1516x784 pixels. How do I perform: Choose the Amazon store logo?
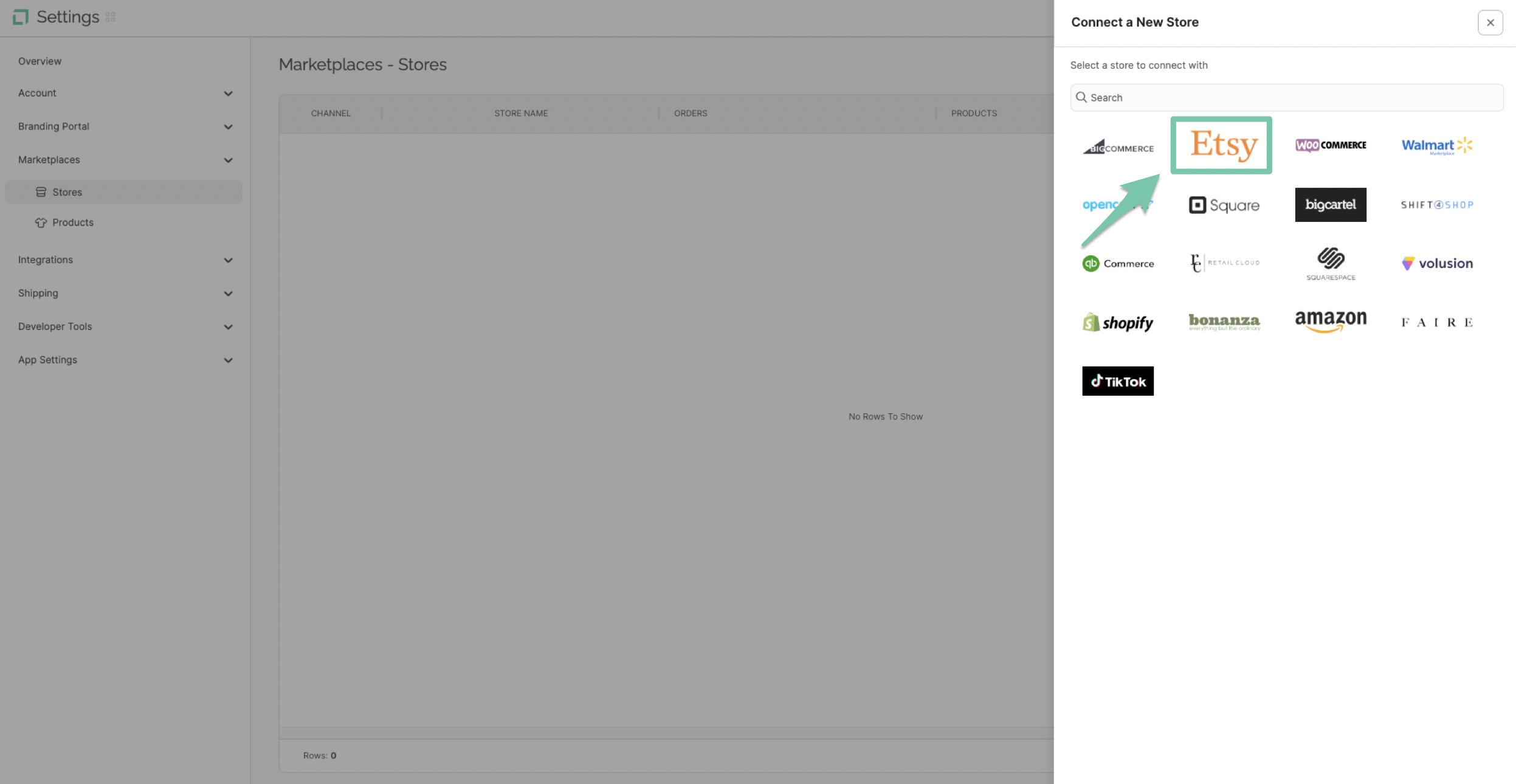click(x=1331, y=322)
